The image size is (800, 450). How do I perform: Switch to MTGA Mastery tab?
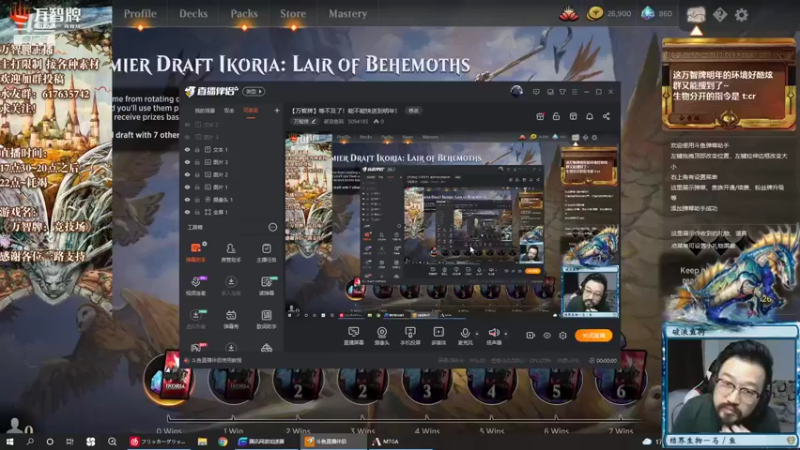[x=348, y=14]
